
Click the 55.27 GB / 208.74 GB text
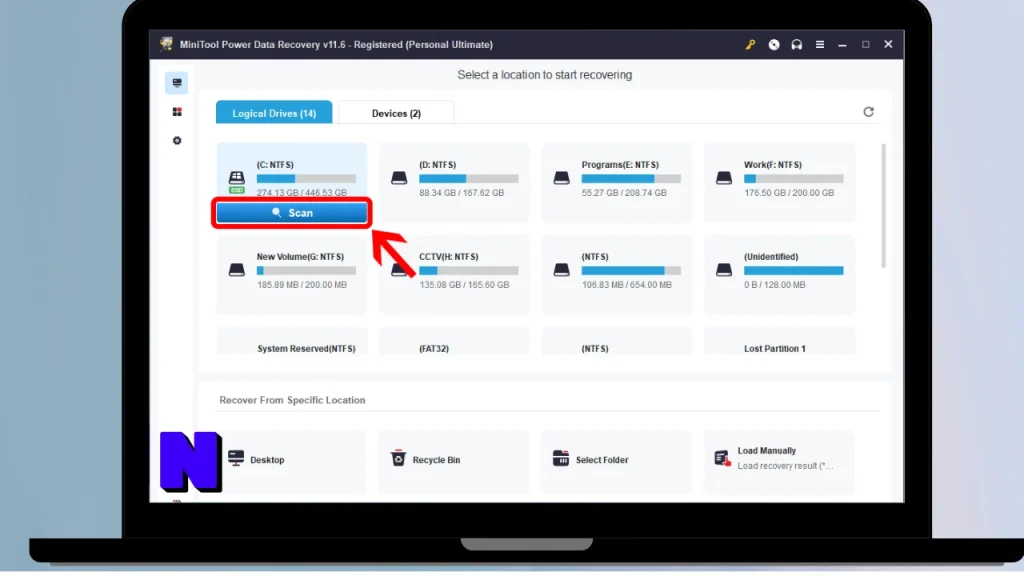(x=624, y=193)
